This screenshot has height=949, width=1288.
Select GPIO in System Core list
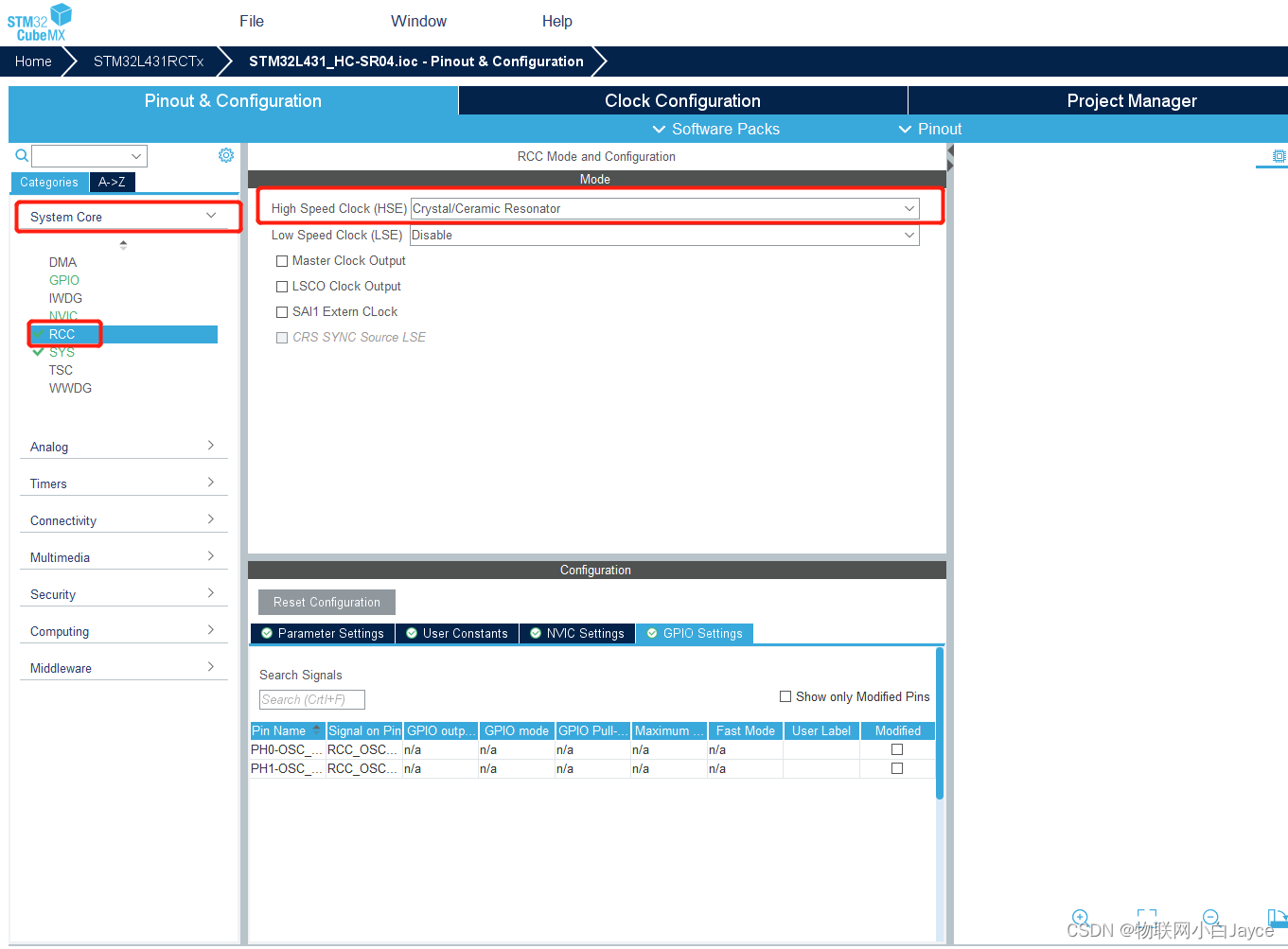tap(64, 280)
